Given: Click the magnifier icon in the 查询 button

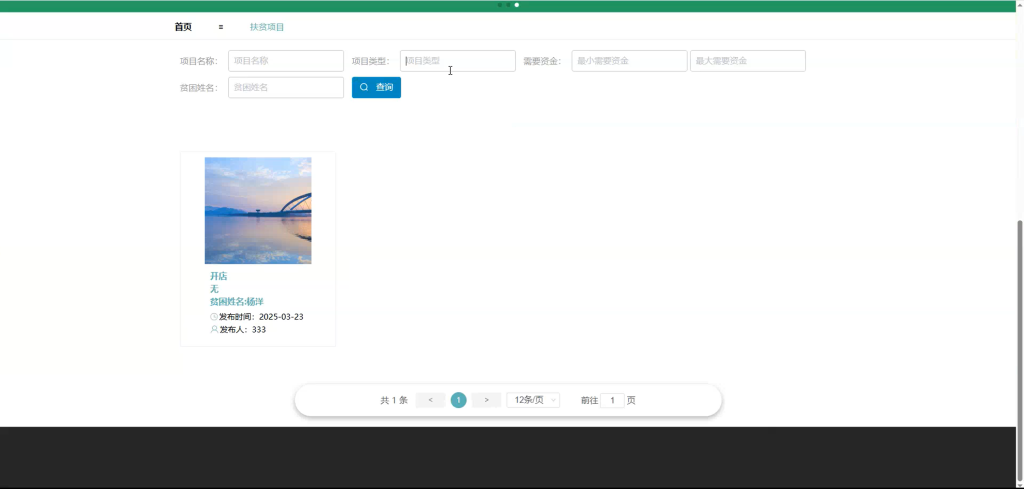Looking at the screenshot, I should coord(364,87).
